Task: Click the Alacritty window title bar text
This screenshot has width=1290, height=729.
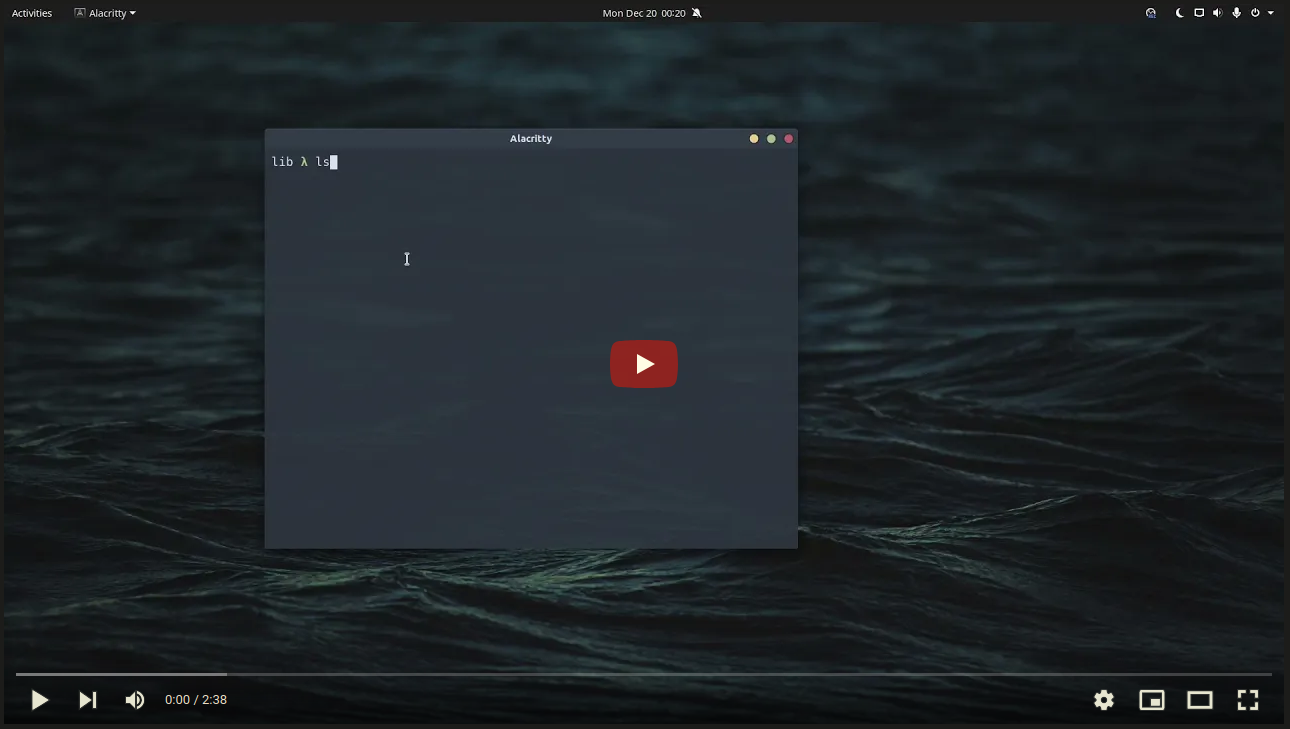Action: point(531,139)
